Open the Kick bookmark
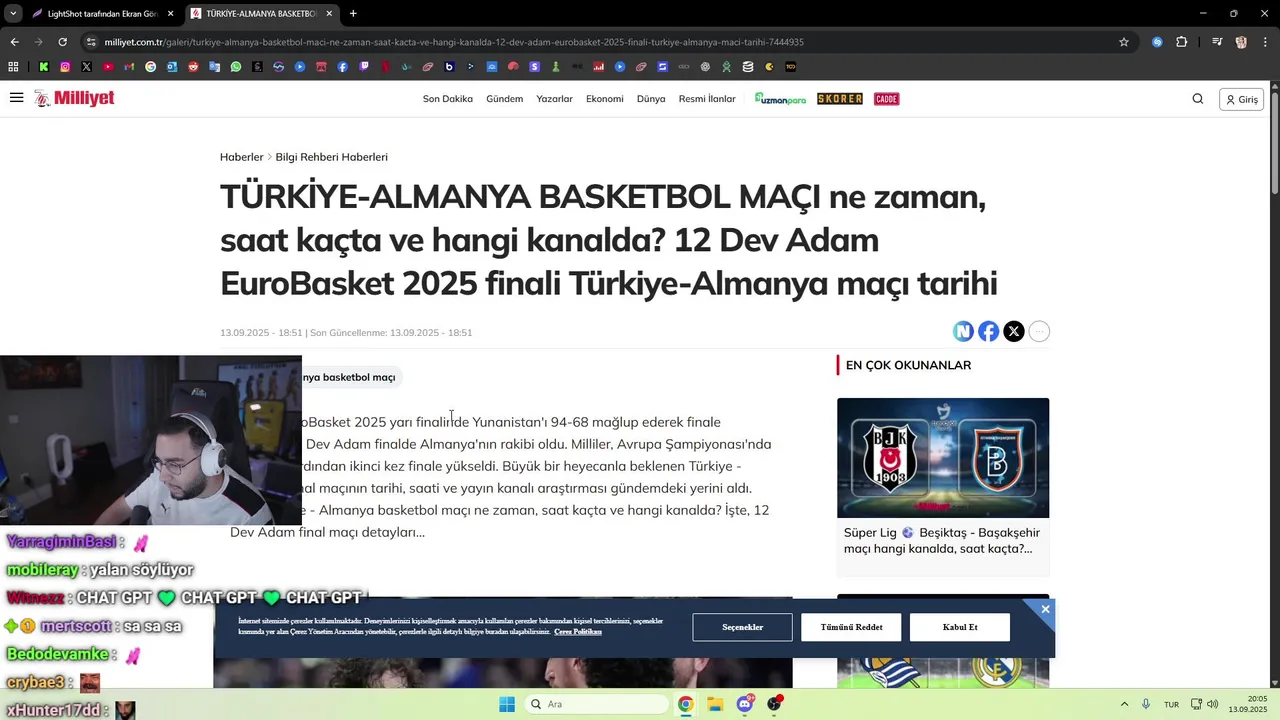1280x720 pixels. 44,67
